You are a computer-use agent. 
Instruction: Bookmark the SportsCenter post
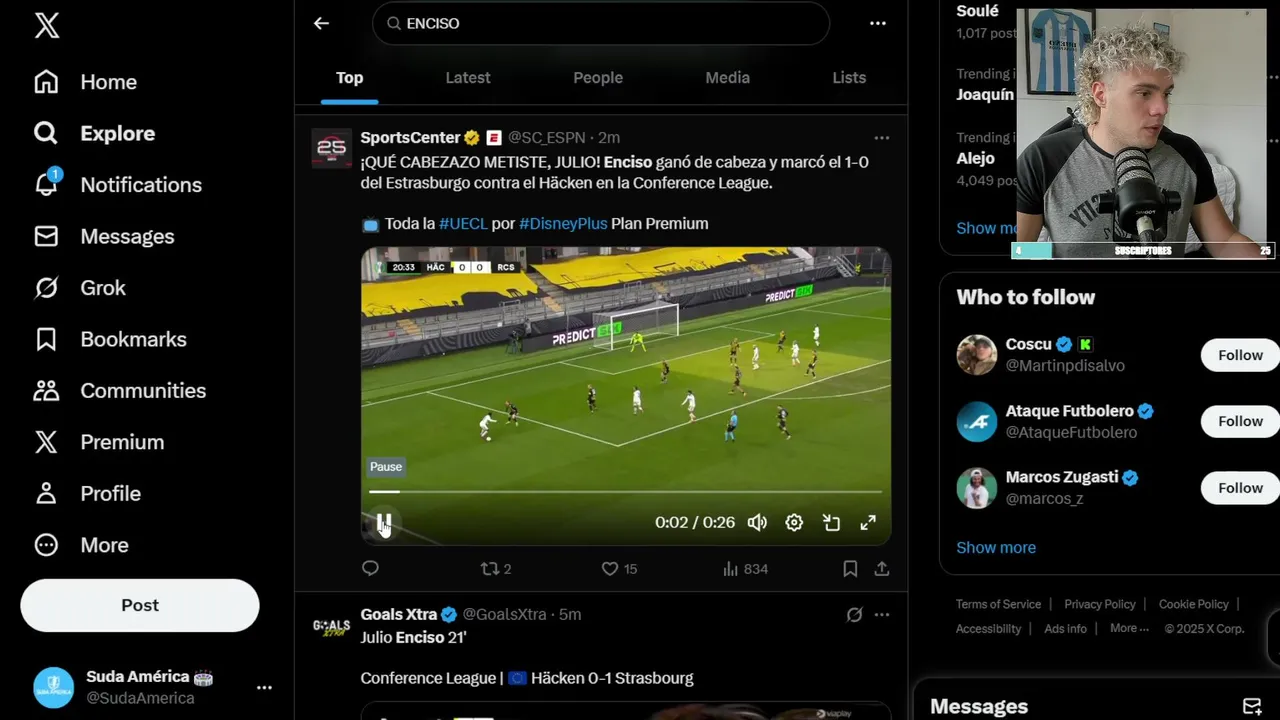pos(850,568)
